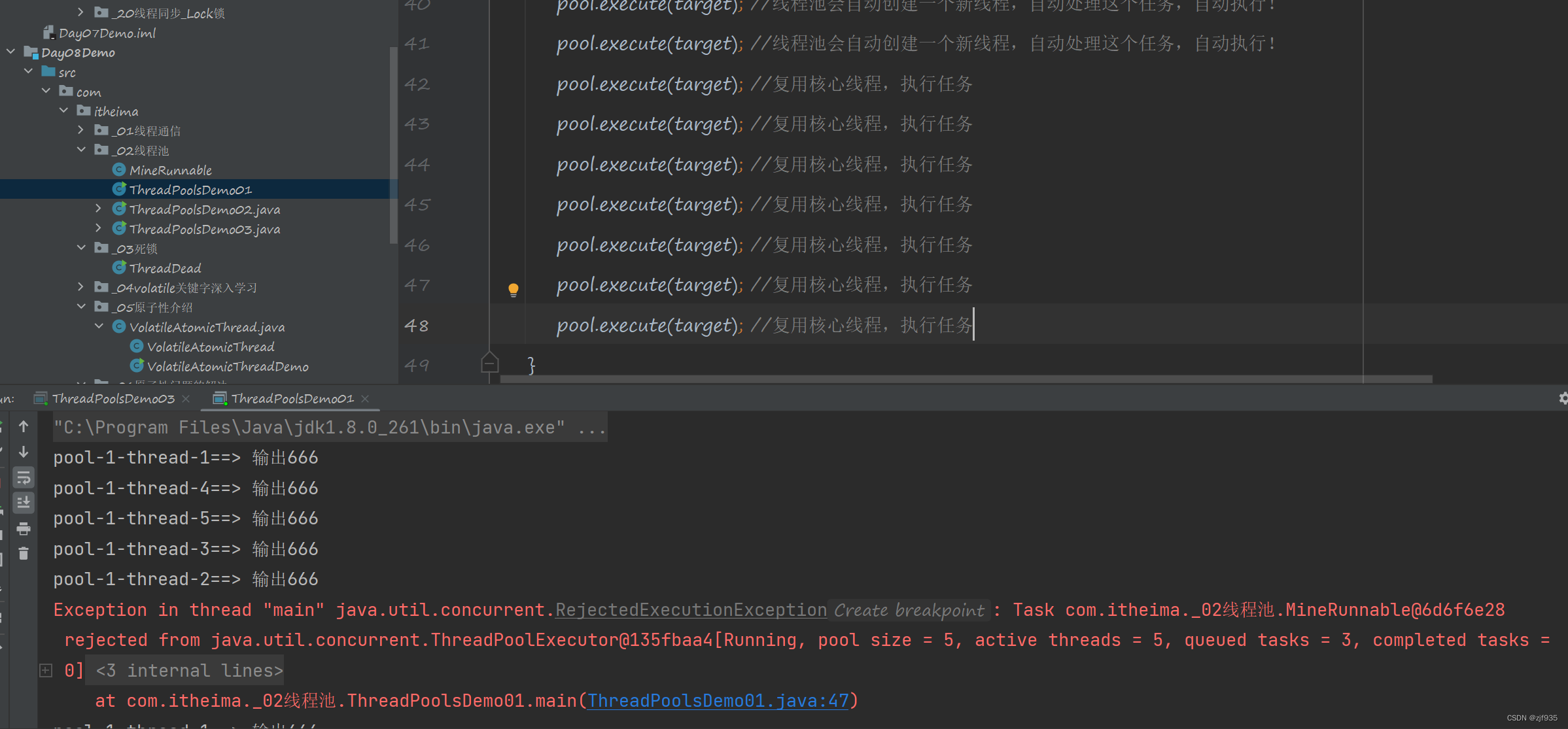
Task: Open ThreadPoolsDemo03.java in project tree
Action: [205, 229]
